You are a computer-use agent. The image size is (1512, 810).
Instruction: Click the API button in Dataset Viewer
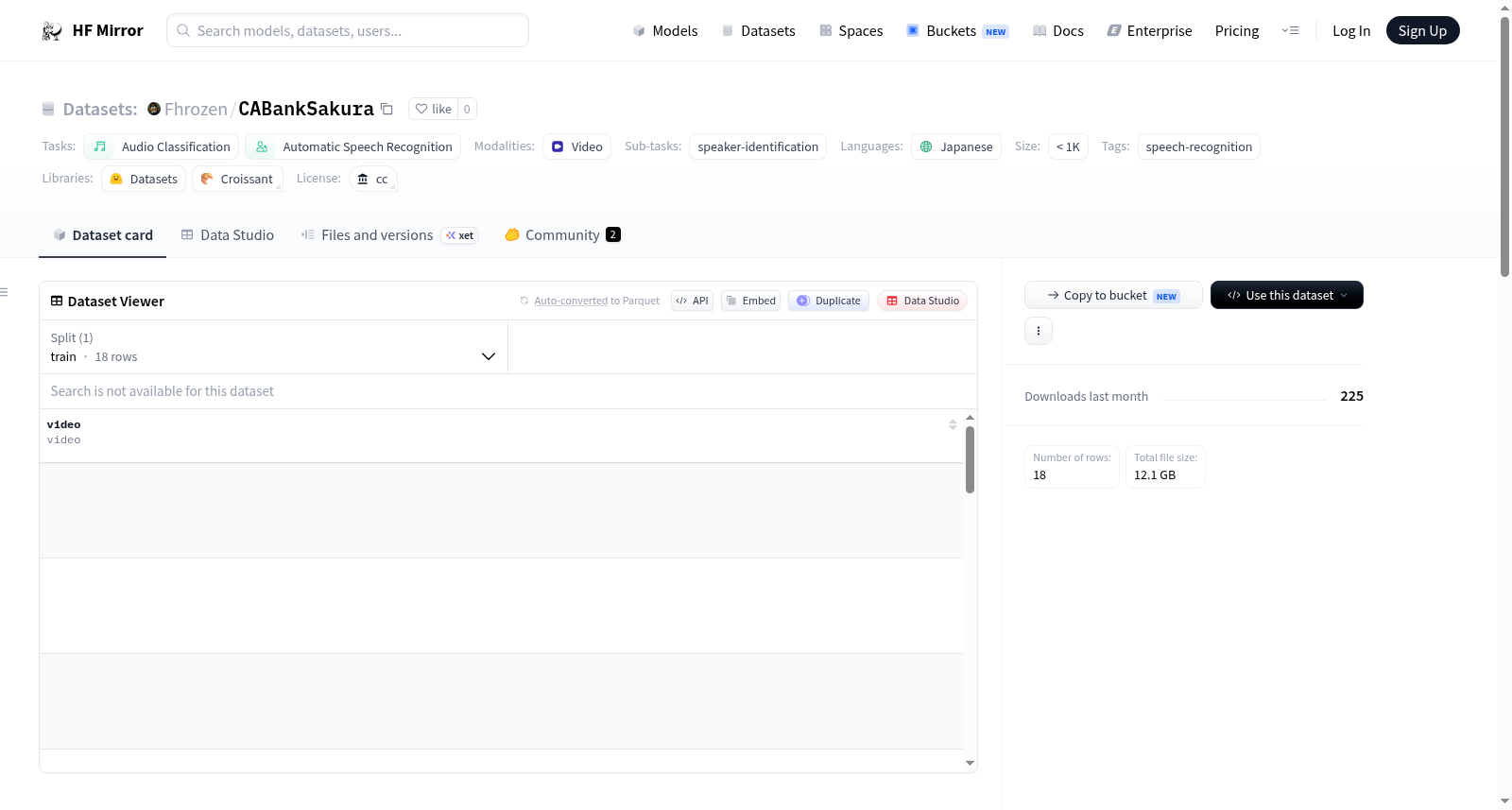[692, 301]
